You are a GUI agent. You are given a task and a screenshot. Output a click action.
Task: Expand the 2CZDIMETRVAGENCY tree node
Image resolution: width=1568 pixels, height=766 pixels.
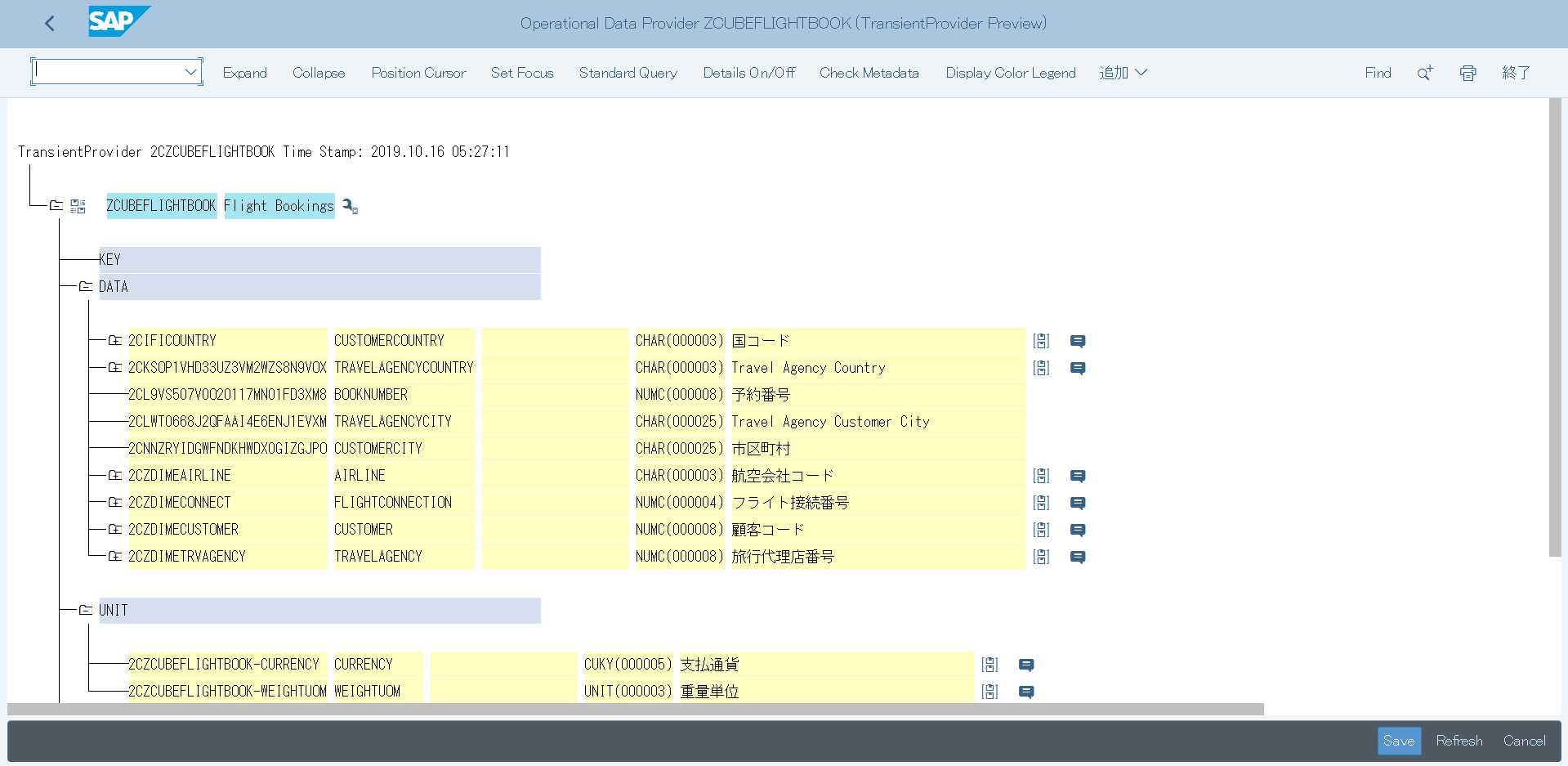(x=115, y=556)
